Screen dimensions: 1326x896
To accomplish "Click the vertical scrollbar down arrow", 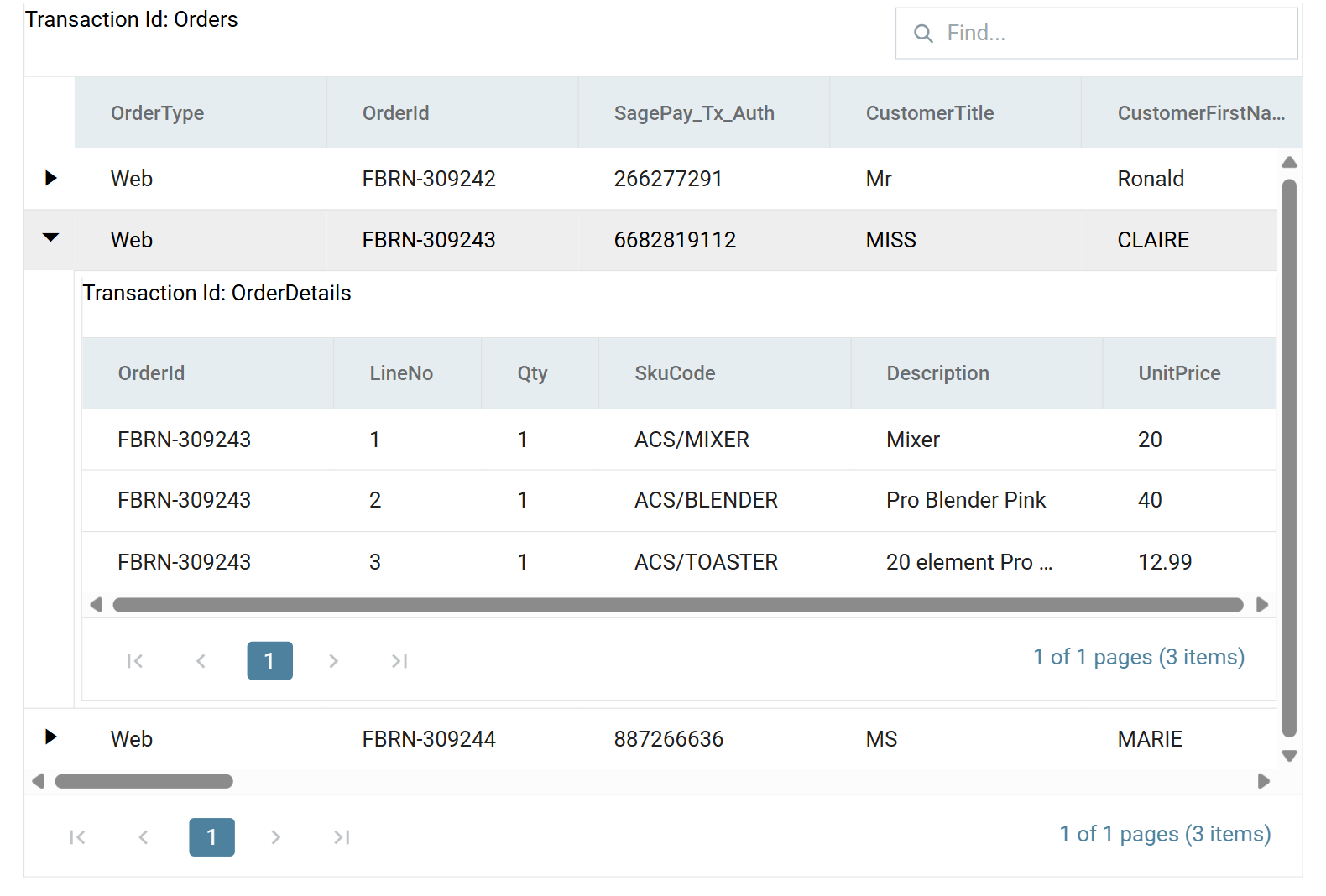I will coord(1290,756).
